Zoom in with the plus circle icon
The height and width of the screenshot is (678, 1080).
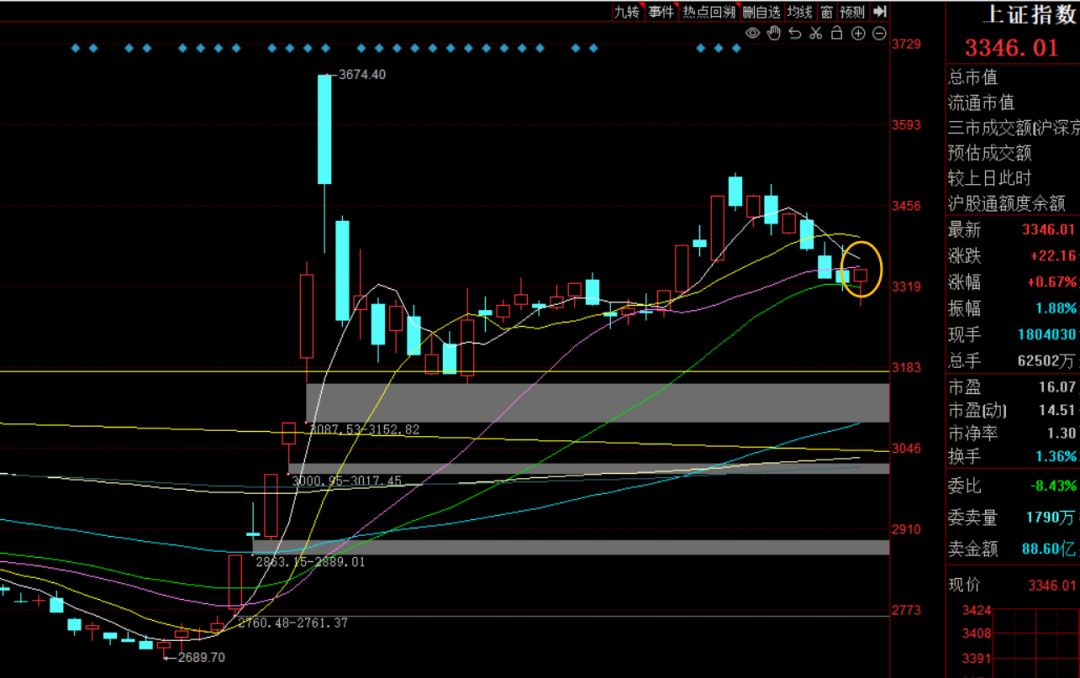click(858, 34)
